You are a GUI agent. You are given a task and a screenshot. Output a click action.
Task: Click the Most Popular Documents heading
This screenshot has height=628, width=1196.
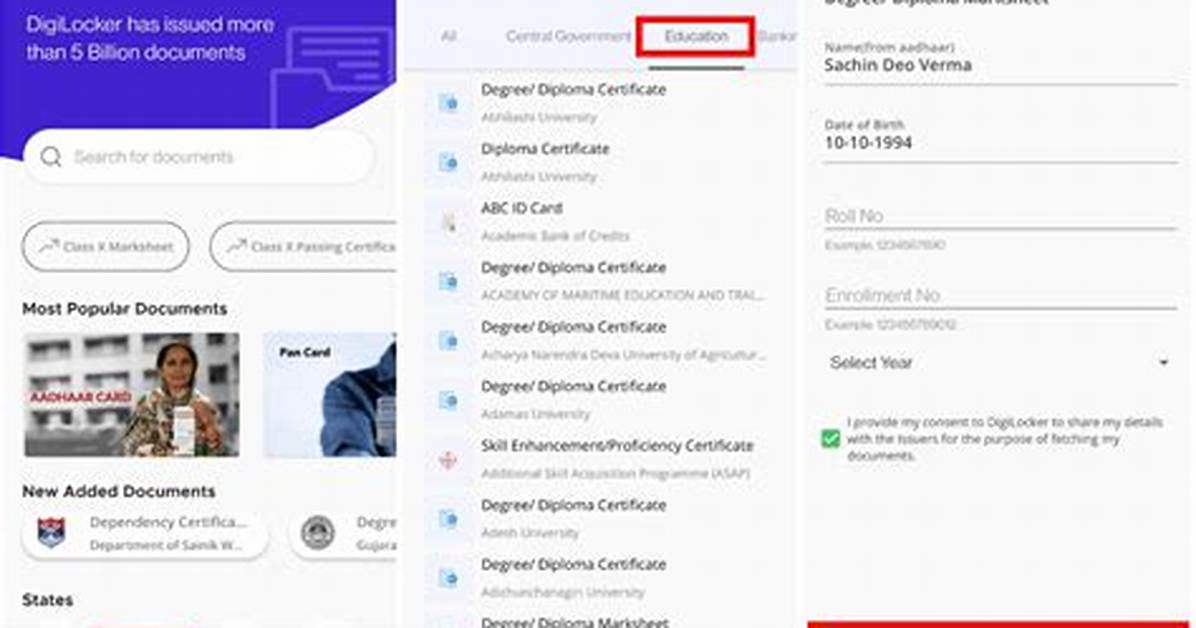pos(124,309)
